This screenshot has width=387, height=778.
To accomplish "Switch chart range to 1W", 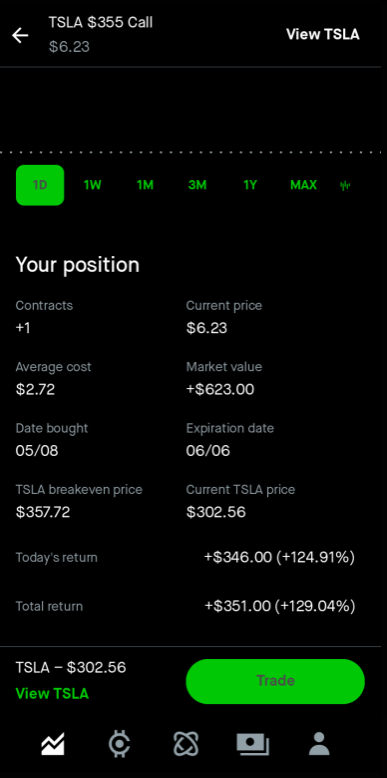I will point(93,185).
